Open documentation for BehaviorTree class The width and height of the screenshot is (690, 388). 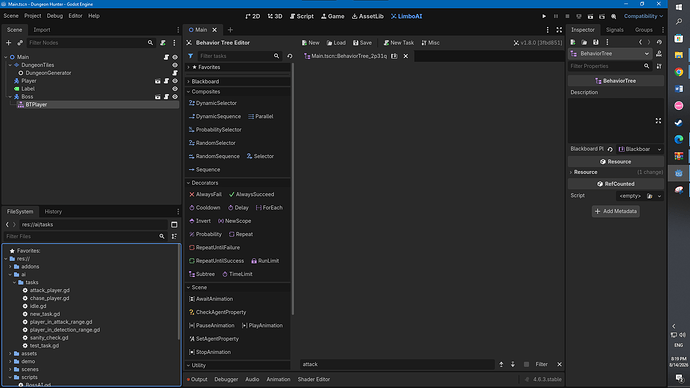coord(659,54)
